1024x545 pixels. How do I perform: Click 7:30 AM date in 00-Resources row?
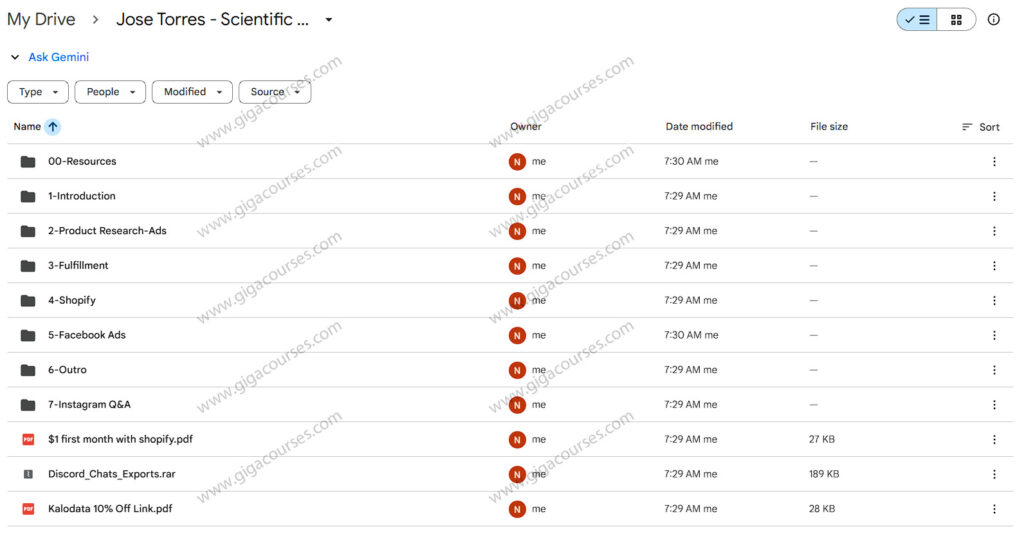coord(691,161)
